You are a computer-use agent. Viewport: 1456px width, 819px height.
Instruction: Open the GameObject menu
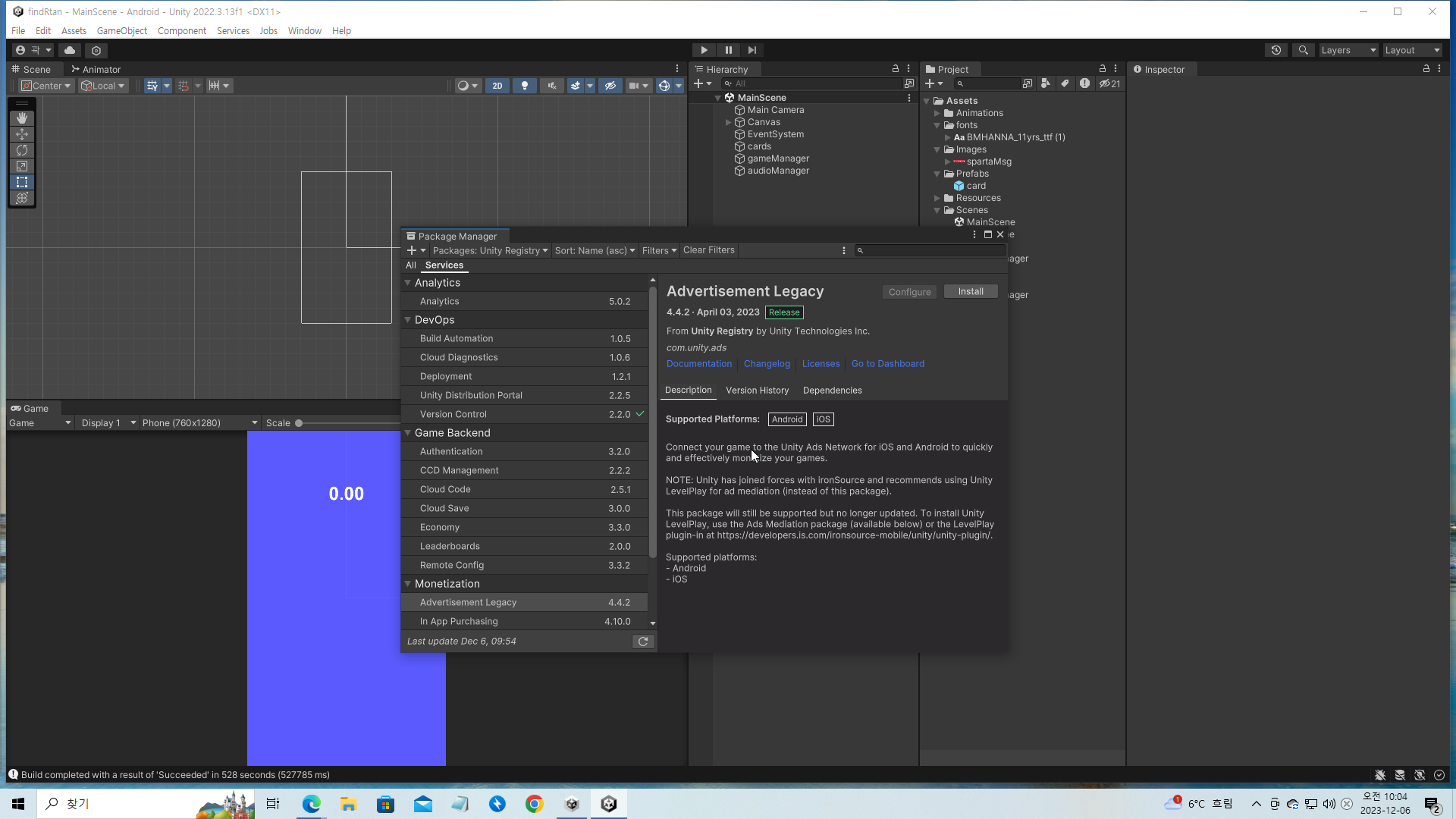(122, 31)
